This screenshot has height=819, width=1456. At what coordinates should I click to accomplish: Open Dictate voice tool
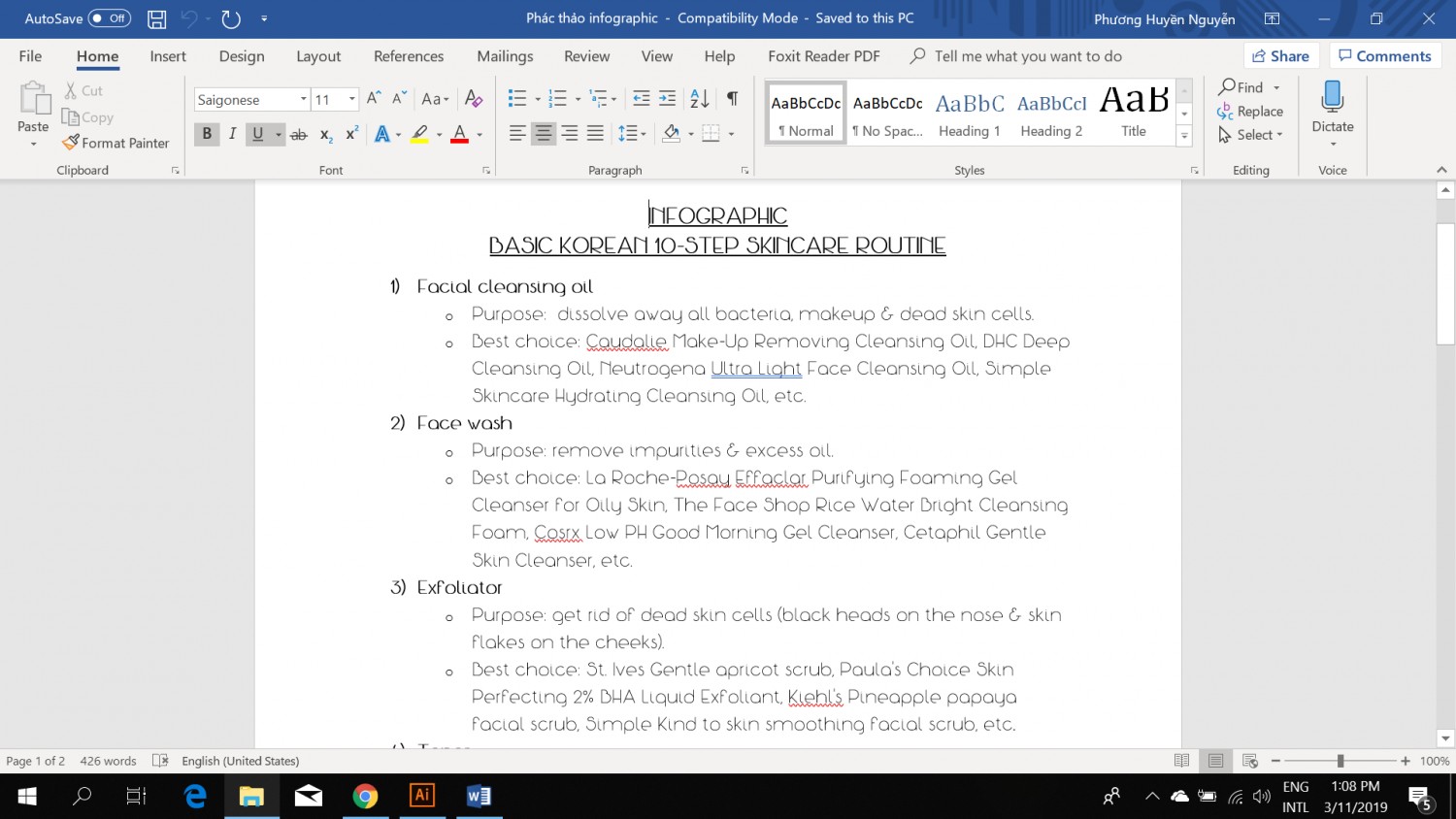tap(1333, 113)
